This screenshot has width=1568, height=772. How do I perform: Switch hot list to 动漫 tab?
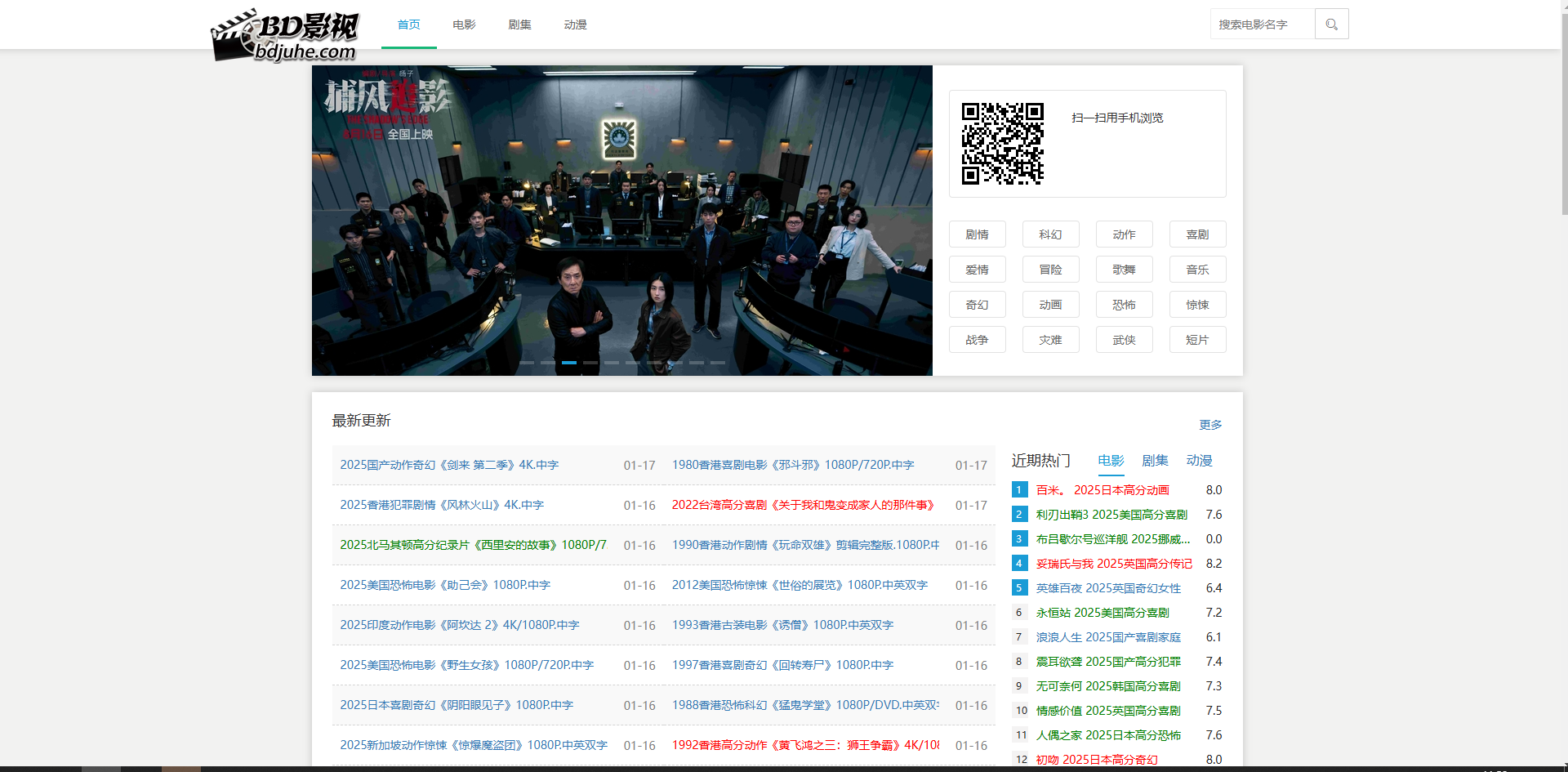[1198, 461]
